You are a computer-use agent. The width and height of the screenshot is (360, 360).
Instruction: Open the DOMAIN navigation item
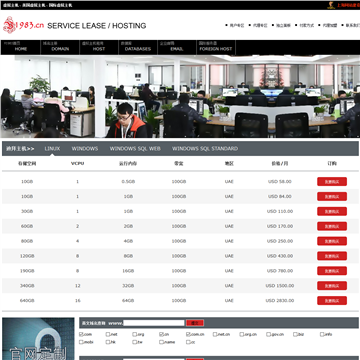tap(60, 47)
